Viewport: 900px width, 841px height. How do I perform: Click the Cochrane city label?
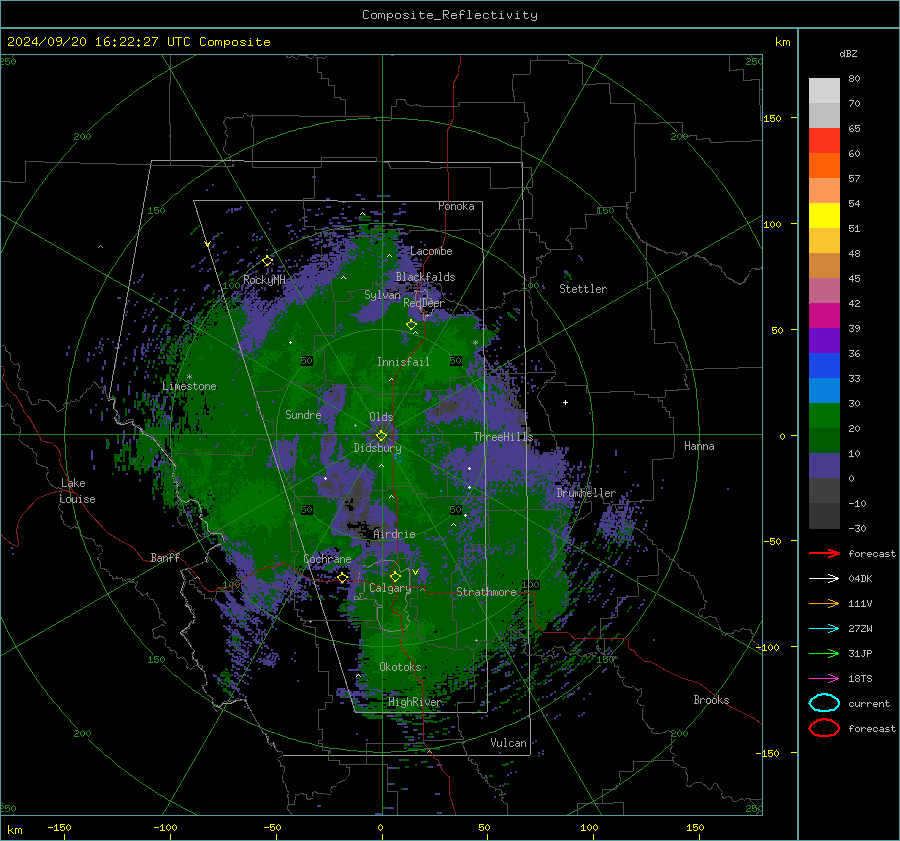[327, 559]
